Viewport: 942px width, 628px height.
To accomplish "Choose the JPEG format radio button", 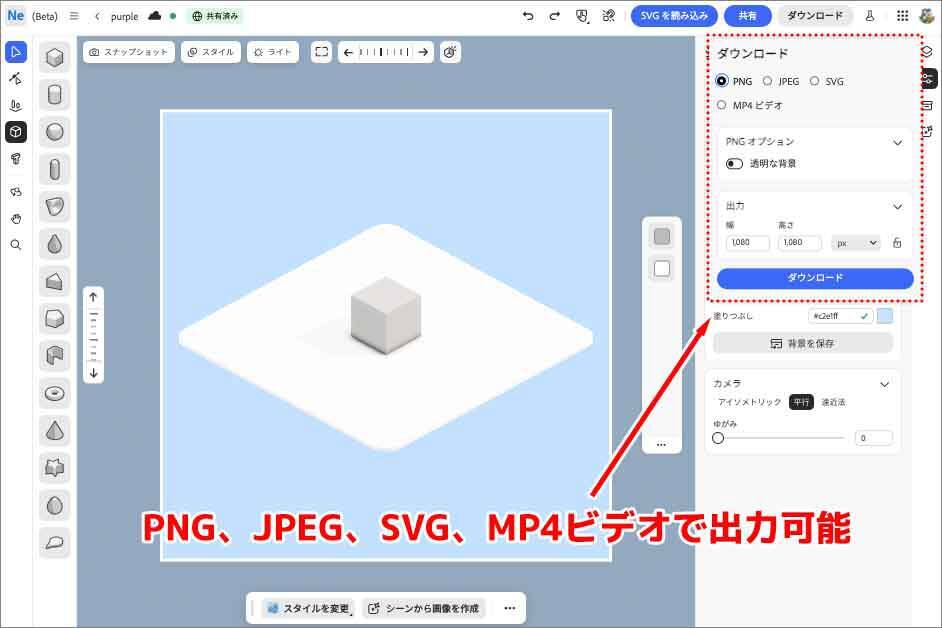I will pyautogui.click(x=768, y=81).
